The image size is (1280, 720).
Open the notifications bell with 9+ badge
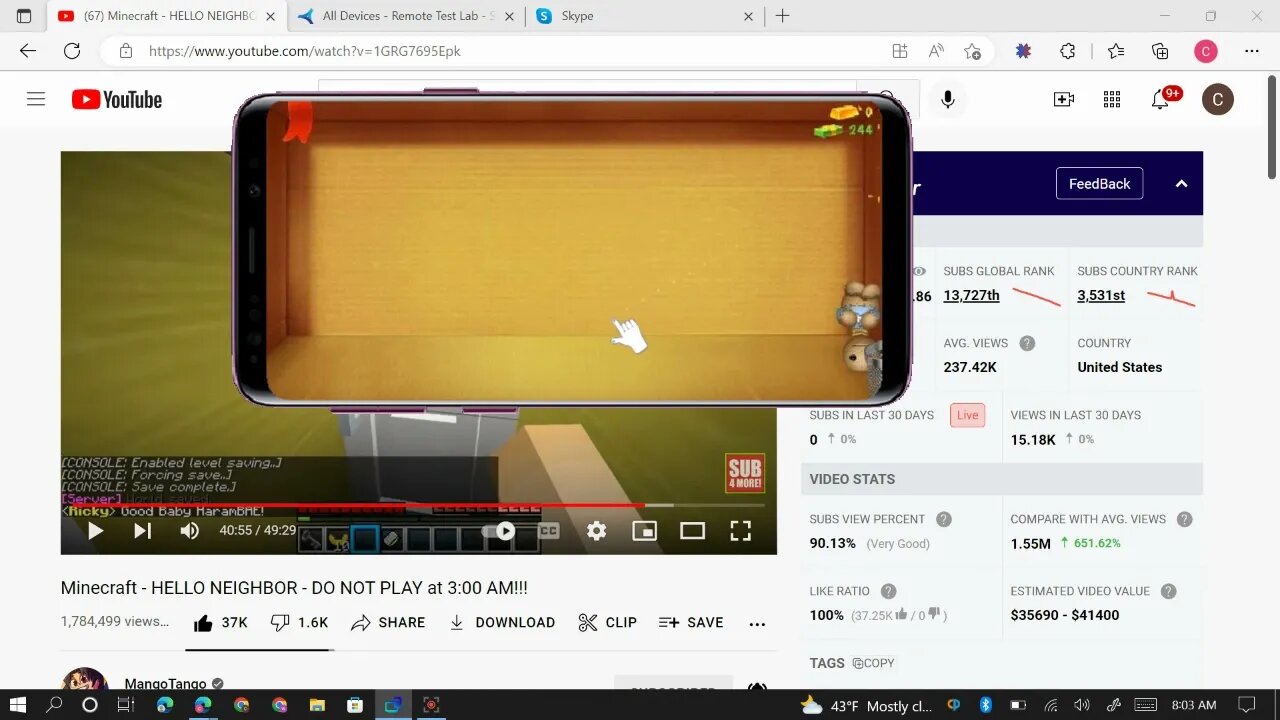(x=1163, y=98)
